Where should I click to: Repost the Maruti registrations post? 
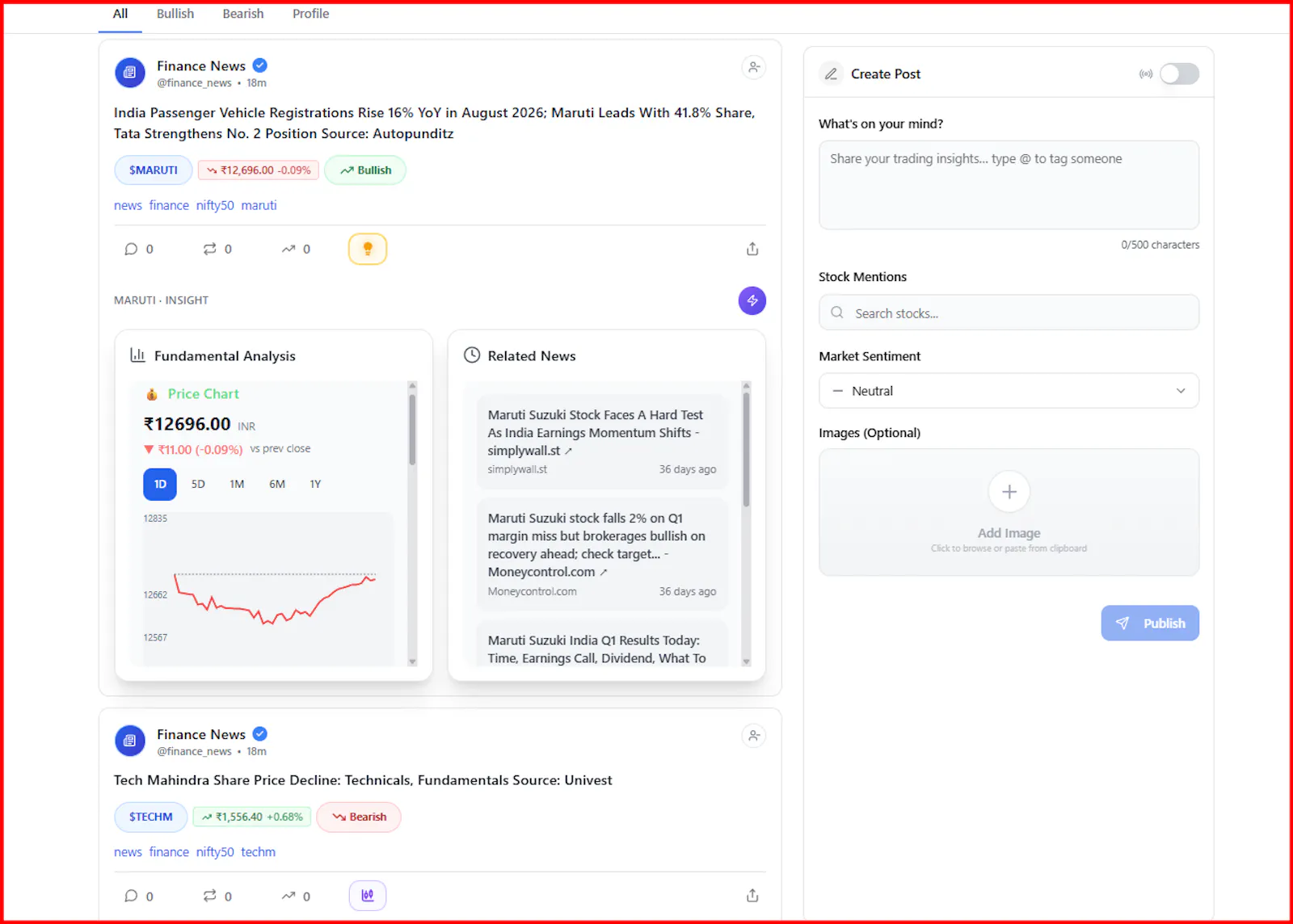click(217, 249)
